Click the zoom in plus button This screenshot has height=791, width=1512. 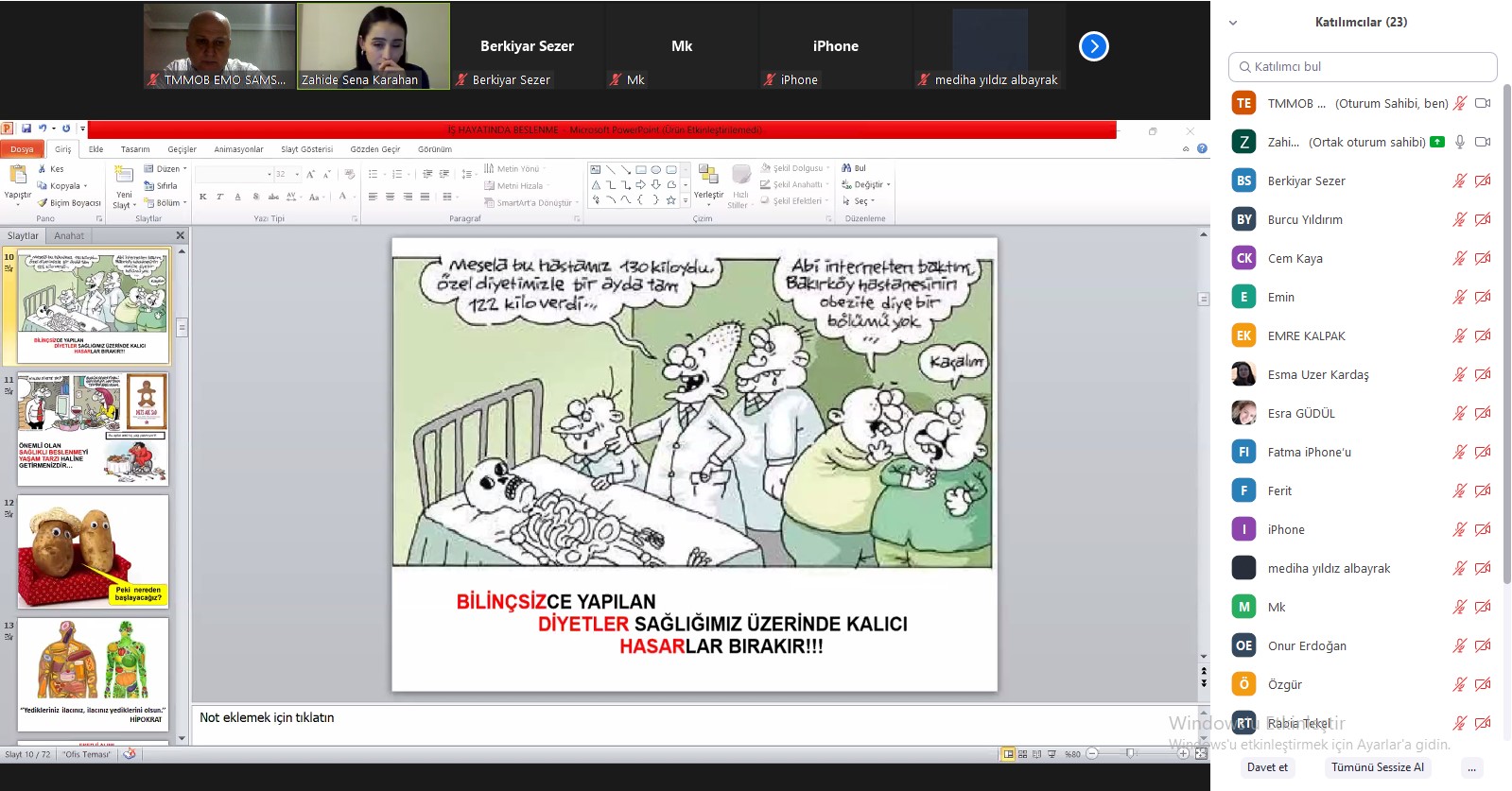[1183, 754]
